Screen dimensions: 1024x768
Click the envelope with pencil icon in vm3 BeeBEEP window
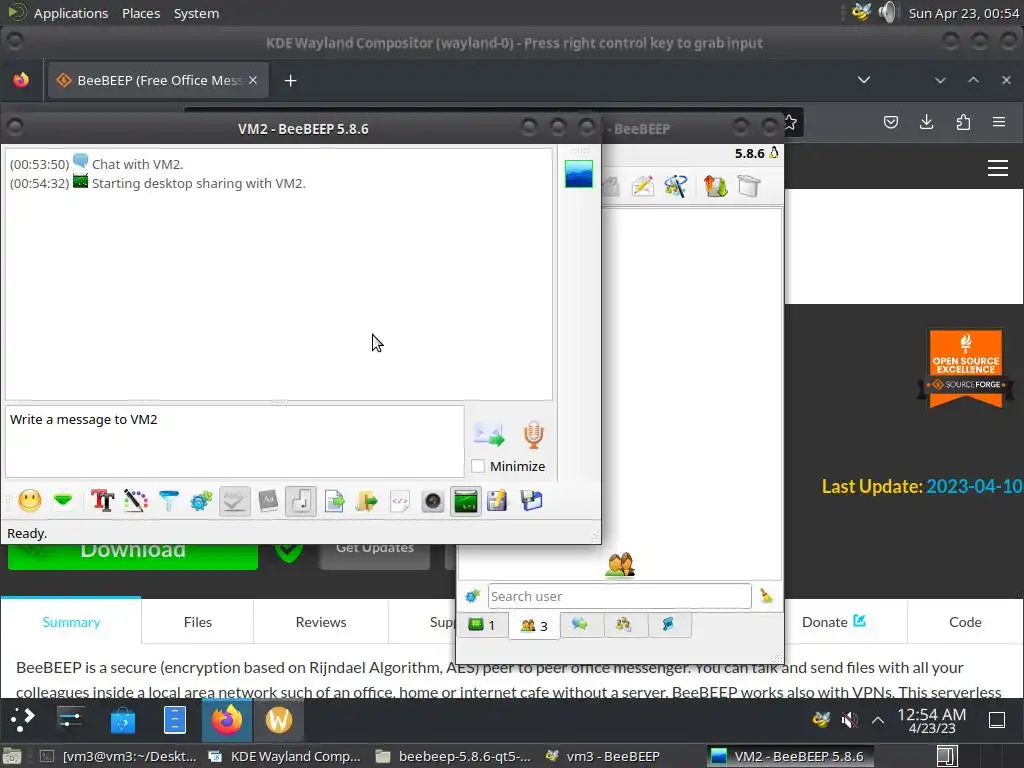point(643,186)
